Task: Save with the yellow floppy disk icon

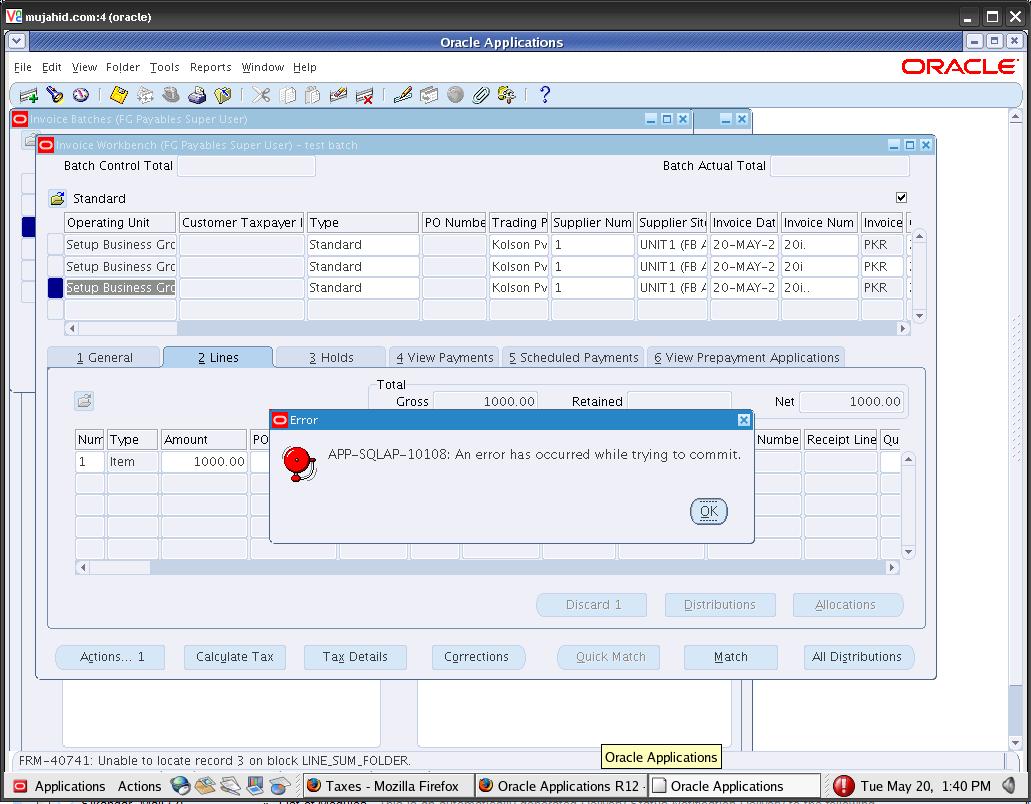Action: (x=119, y=95)
